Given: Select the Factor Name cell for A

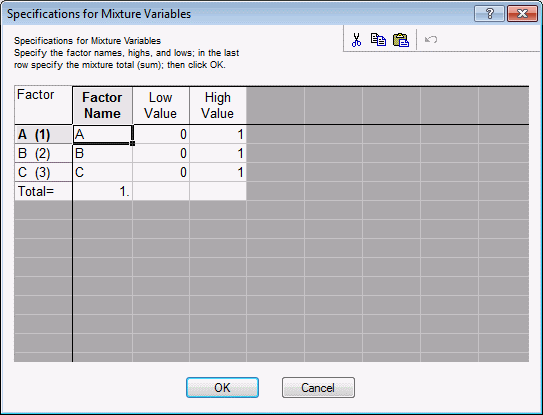Looking at the screenshot, I should (x=103, y=134).
